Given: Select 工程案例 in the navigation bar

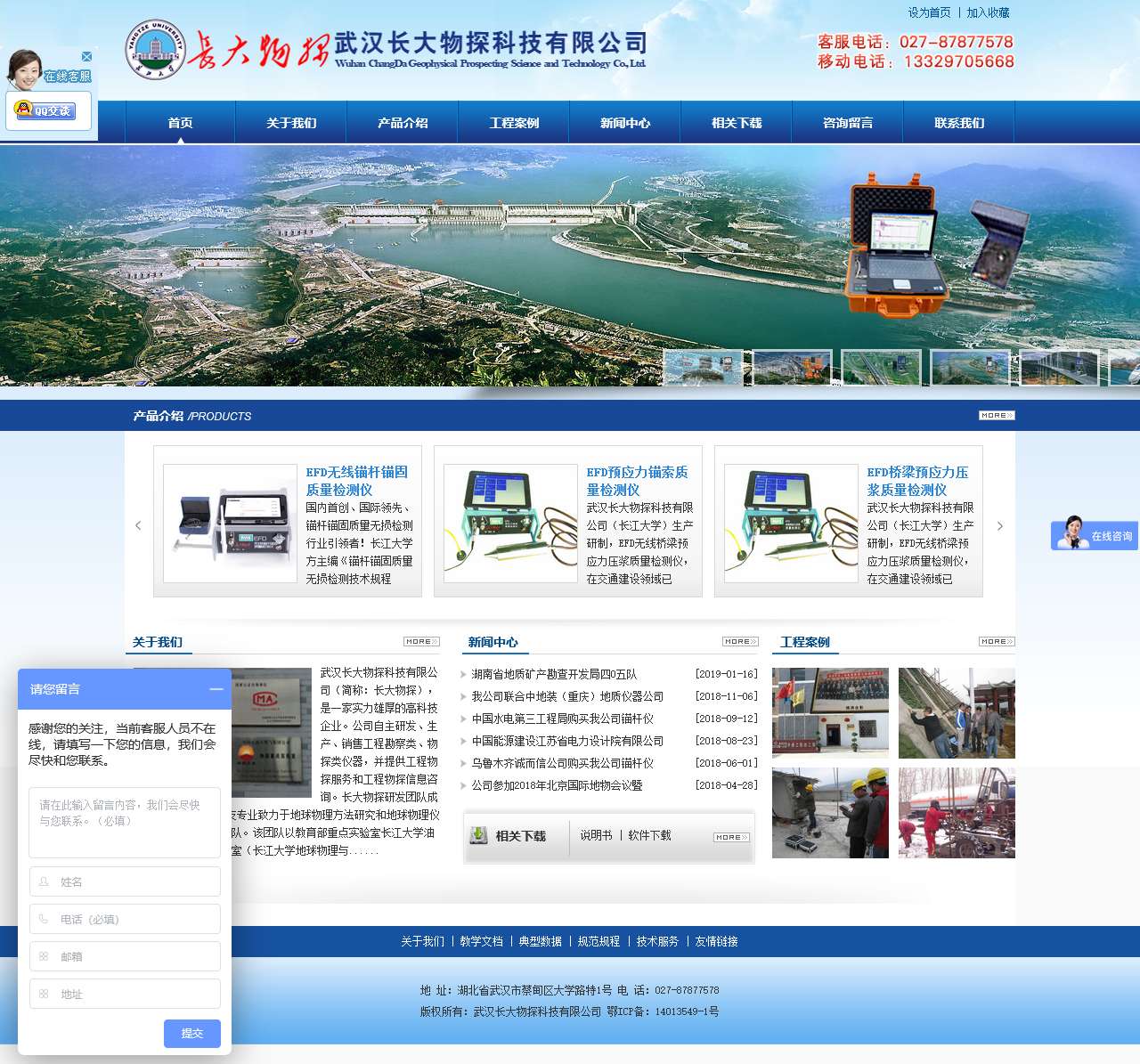Looking at the screenshot, I should pos(514,123).
